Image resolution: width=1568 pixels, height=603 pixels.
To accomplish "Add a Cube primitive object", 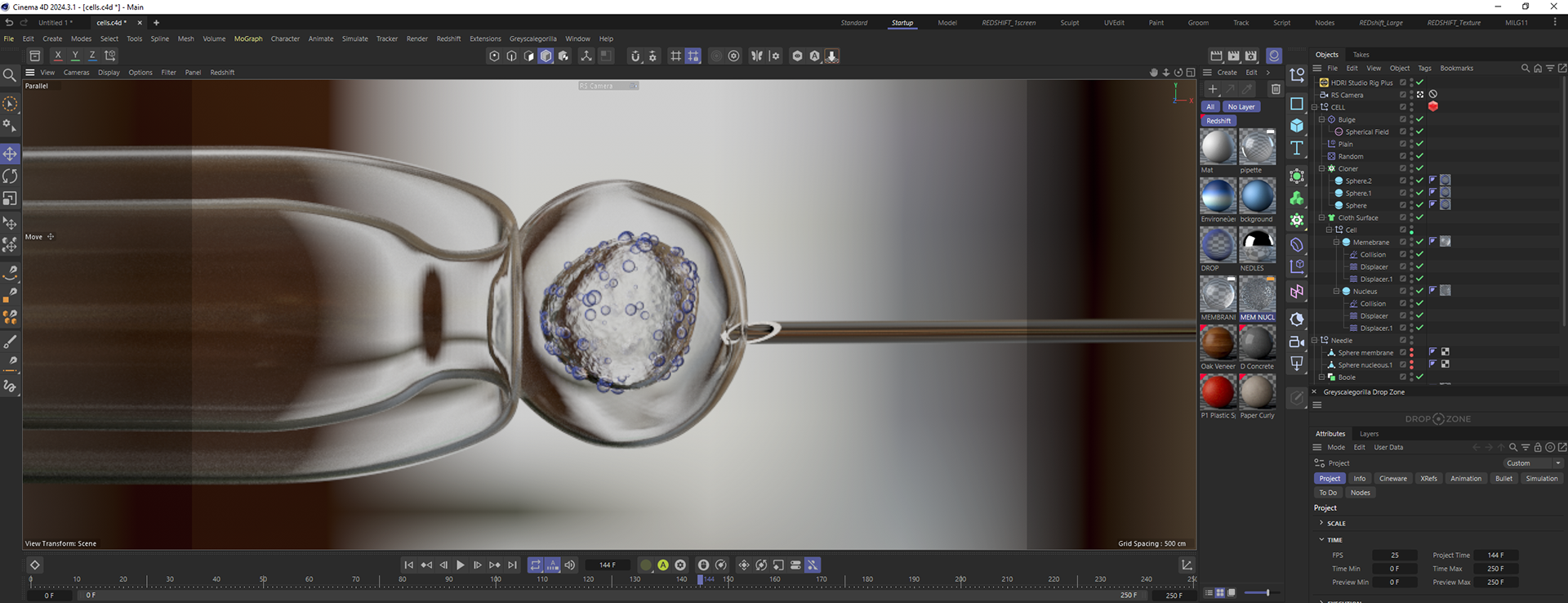I will (x=1297, y=126).
